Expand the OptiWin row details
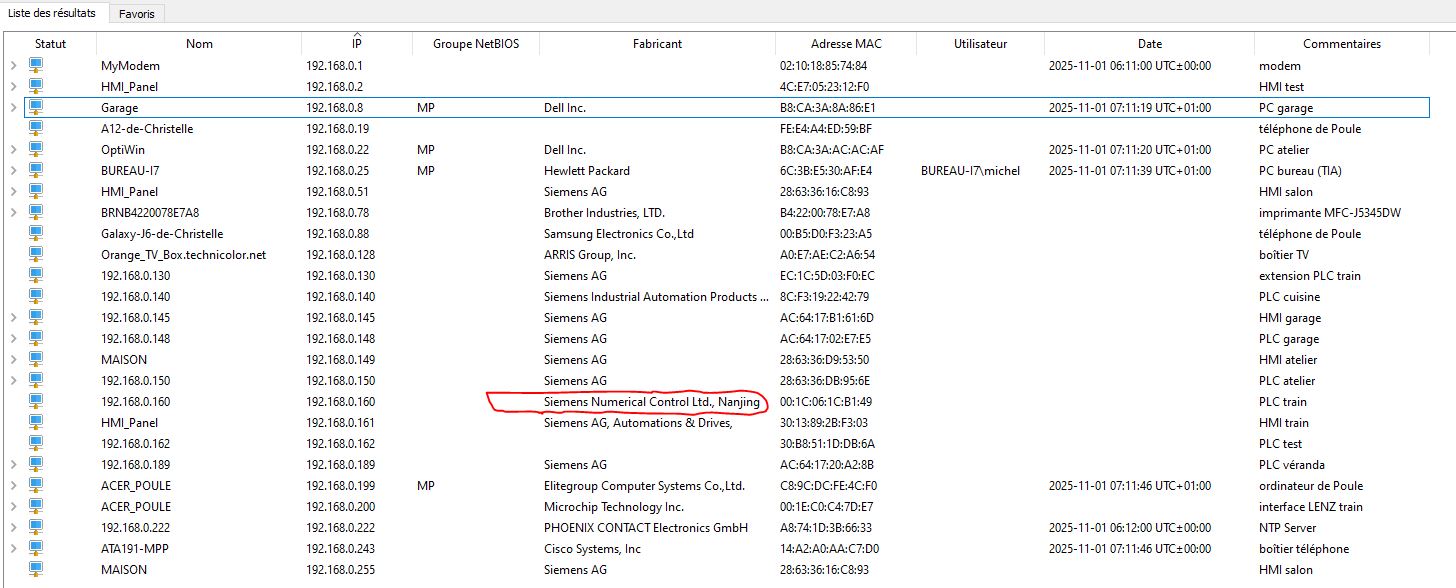Image resolution: width=1456 pixels, height=588 pixels. pos(13,150)
